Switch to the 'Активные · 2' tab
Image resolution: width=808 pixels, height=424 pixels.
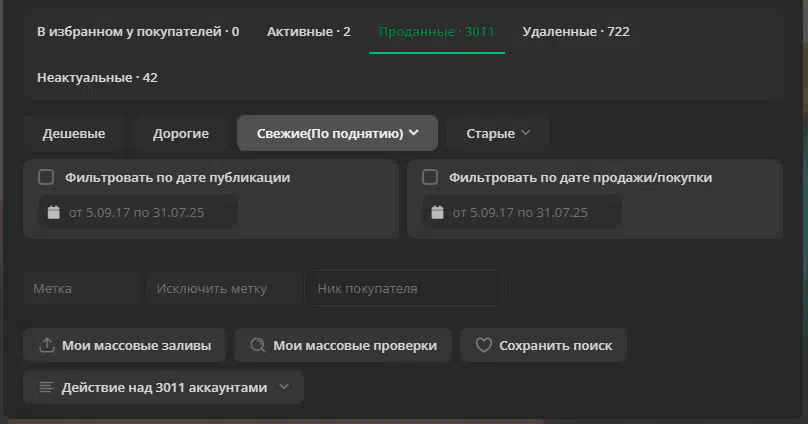click(309, 31)
